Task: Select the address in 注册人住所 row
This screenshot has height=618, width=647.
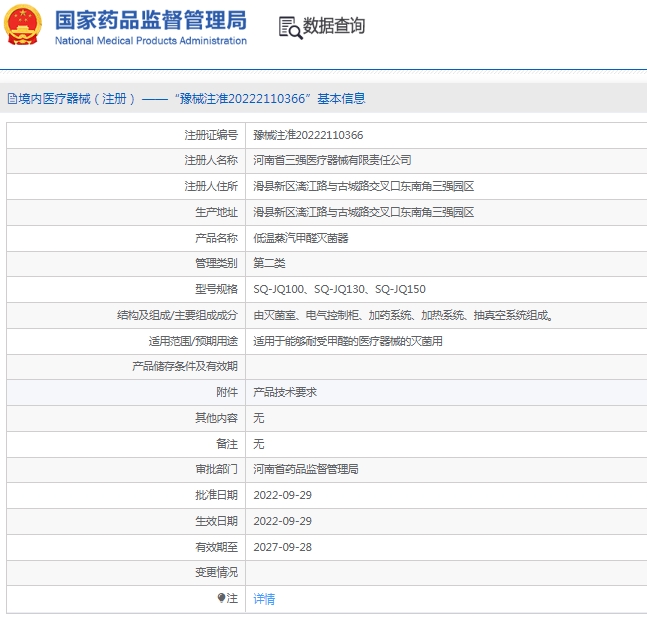Action: click(364, 186)
